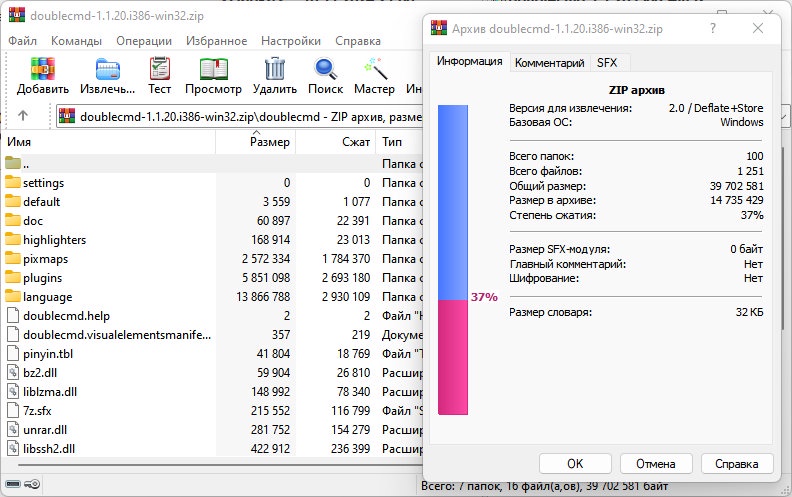Click the 7z.sfx file icon
This screenshot has height=497, width=792.
[13, 411]
